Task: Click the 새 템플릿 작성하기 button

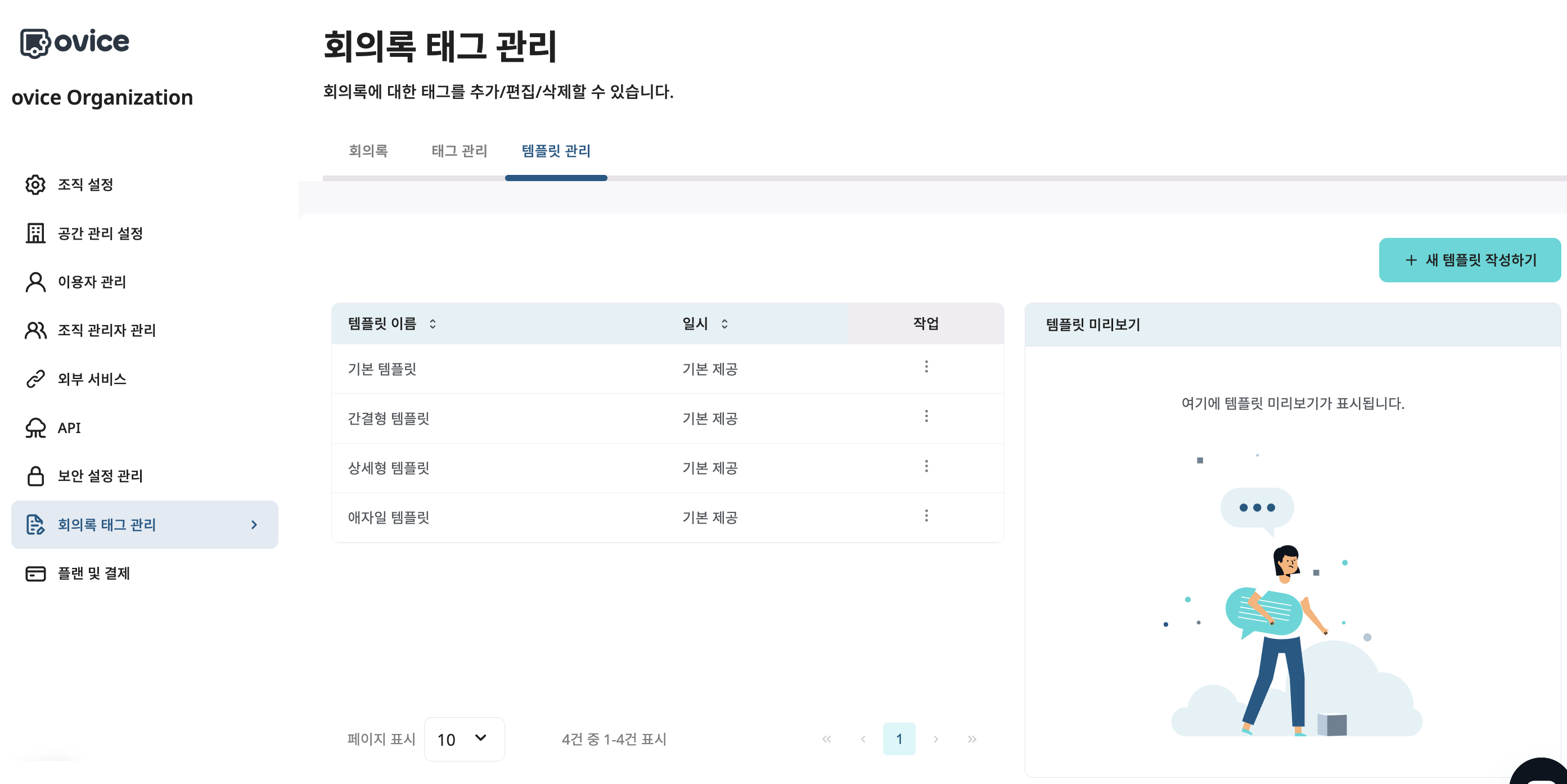Action: (1470, 260)
